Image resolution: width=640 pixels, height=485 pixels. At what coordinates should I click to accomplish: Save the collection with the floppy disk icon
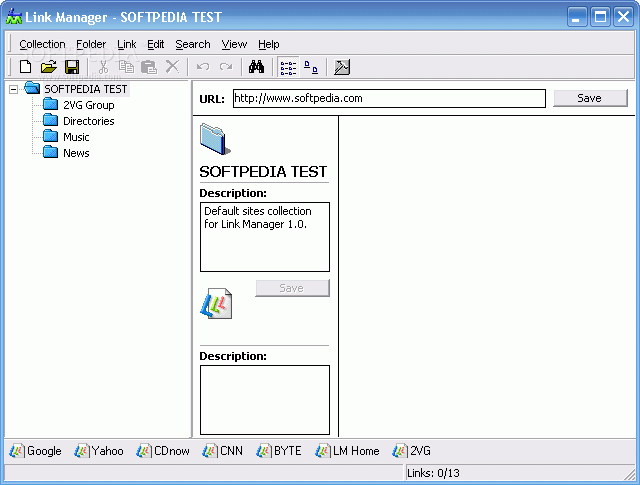[x=72, y=67]
